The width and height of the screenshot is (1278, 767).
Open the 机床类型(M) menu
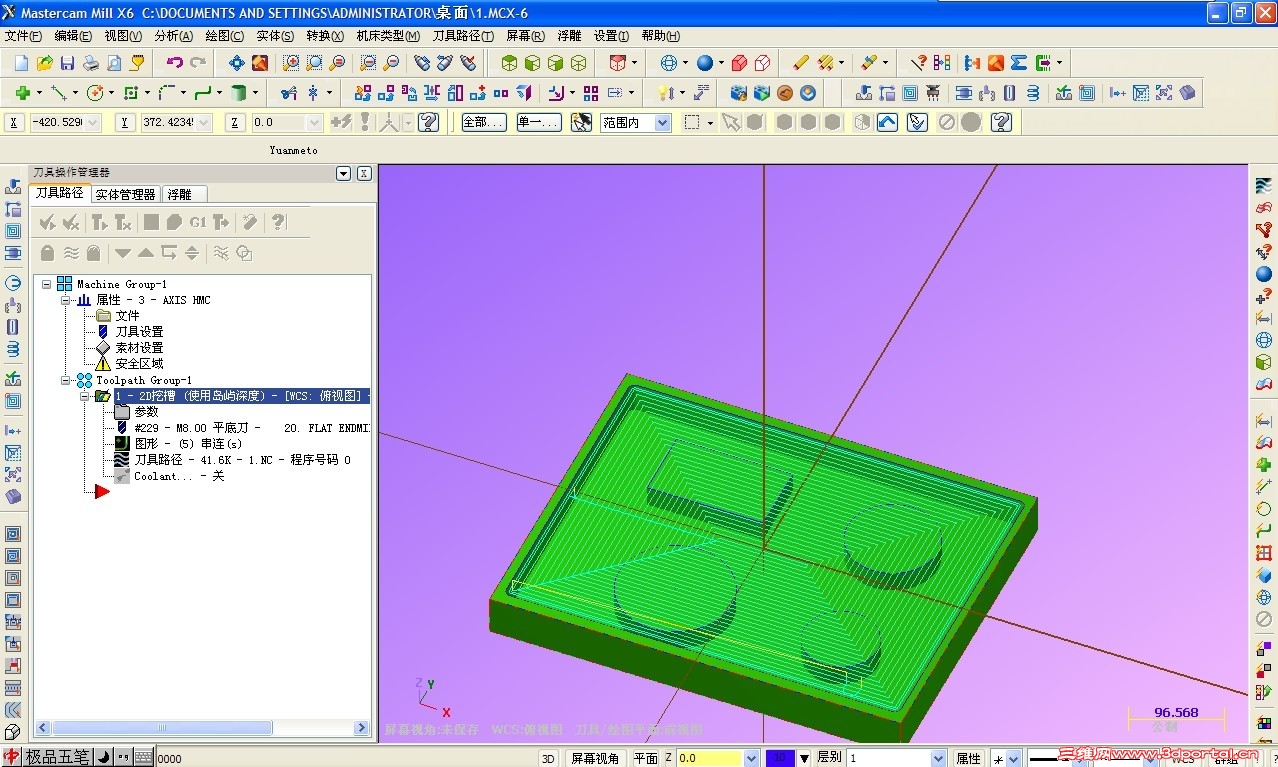coord(388,35)
